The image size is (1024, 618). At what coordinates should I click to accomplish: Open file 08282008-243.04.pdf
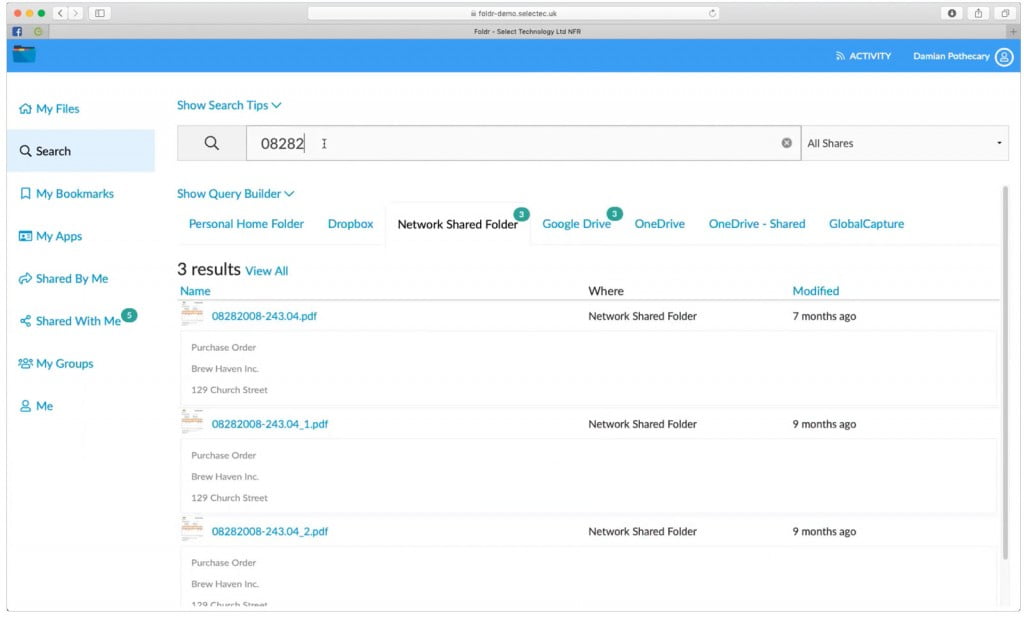(x=264, y=316)
